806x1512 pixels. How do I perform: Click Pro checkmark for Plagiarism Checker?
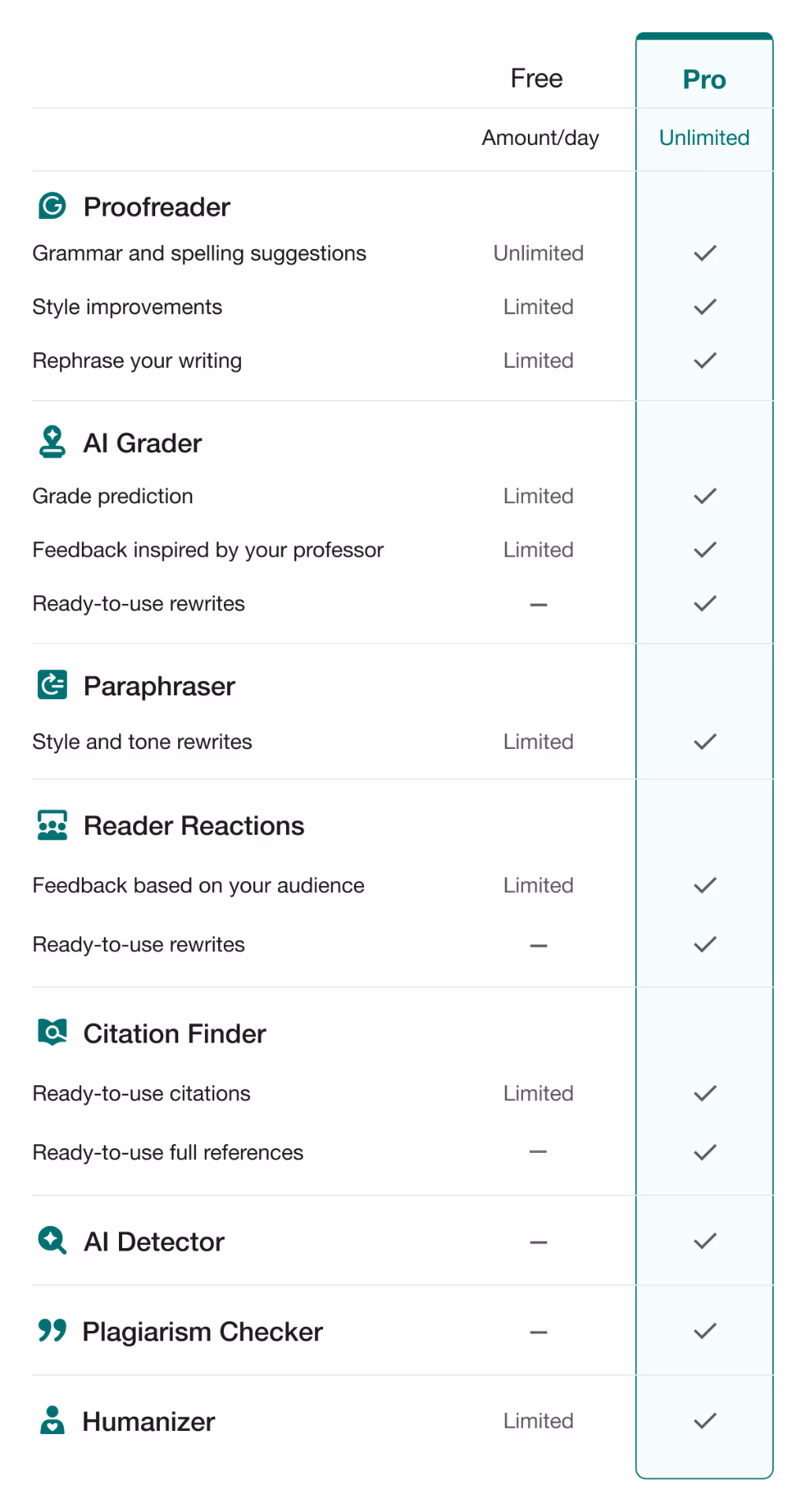704,1331
